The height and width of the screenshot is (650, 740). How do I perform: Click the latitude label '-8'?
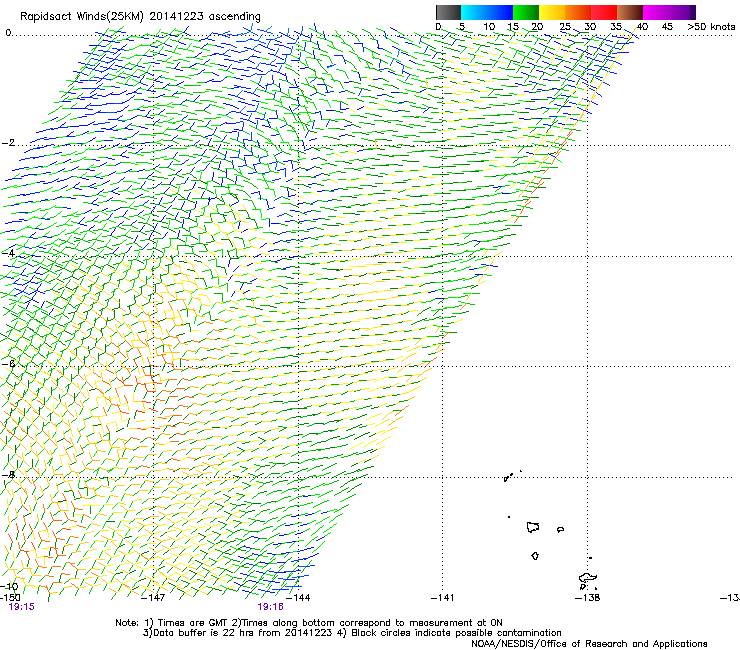point(8,474)
